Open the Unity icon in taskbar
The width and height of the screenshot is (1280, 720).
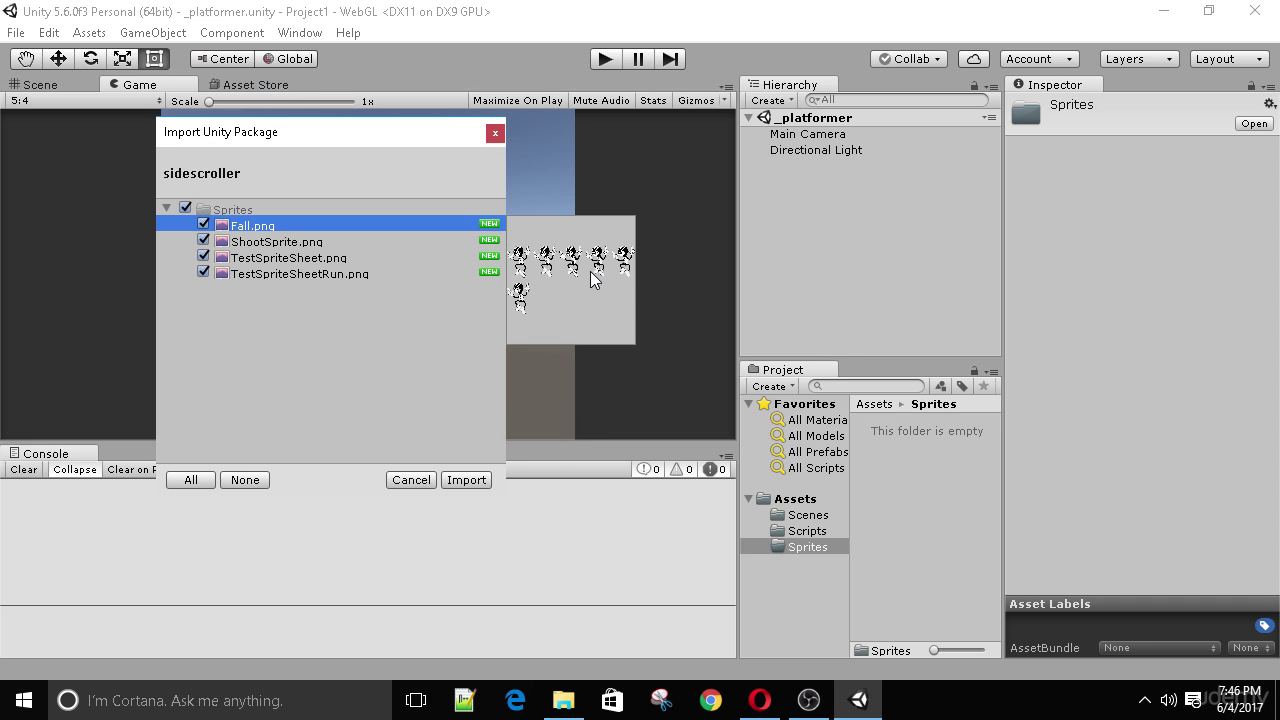858,700
